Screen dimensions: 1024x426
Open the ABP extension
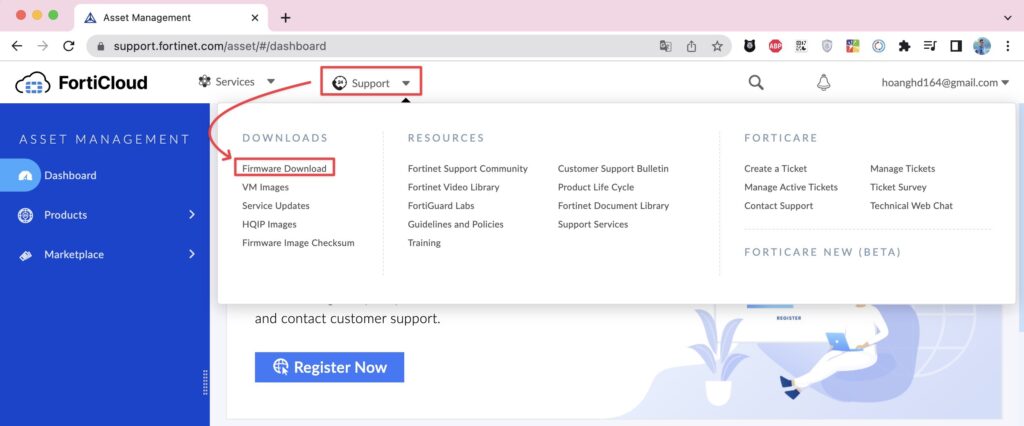click(775, 46)
